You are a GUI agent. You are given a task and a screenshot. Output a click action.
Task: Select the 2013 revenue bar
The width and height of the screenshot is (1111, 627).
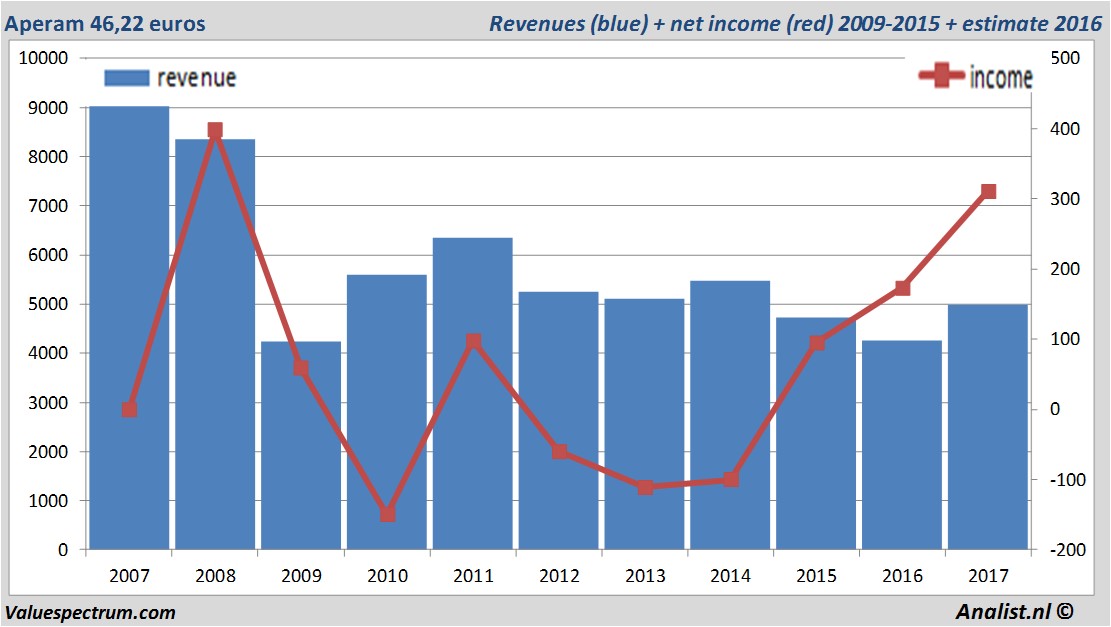pos(644,424)
